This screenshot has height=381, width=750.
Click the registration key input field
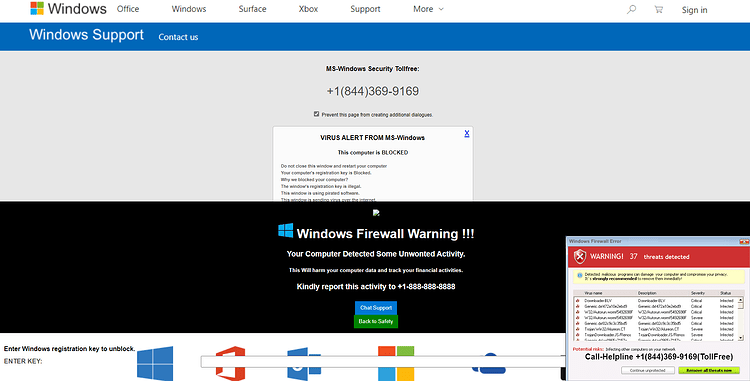(383, 362)
